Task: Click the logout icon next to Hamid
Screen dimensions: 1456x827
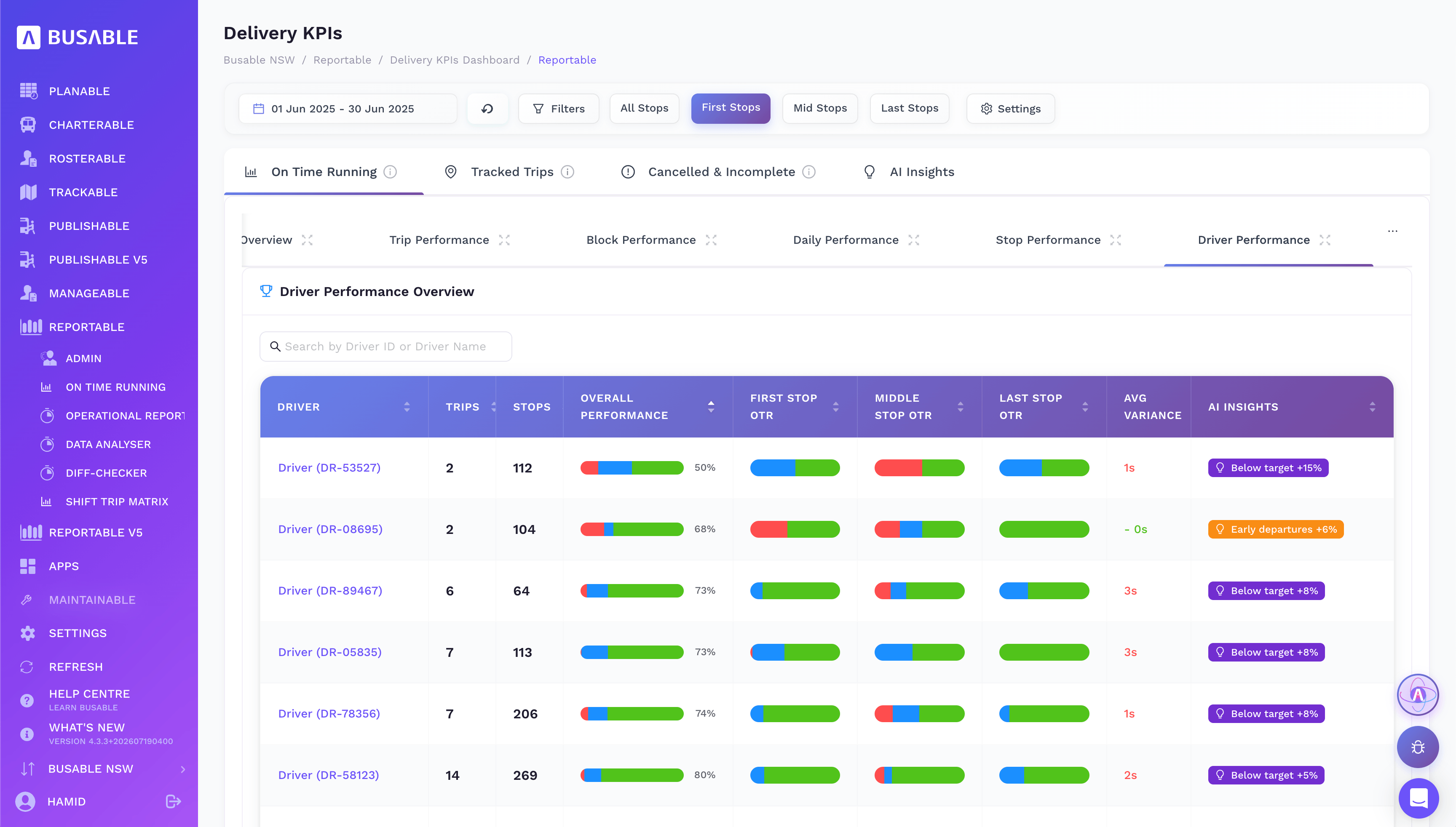Action: click(173, 801)
